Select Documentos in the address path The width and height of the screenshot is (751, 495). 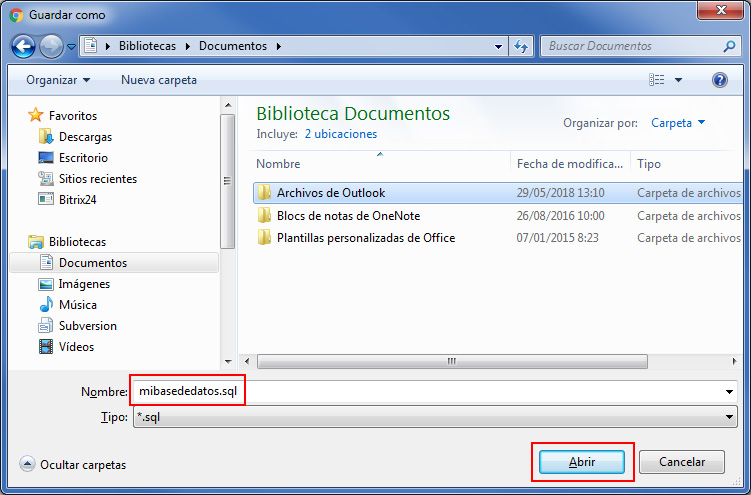[x=233, y=46]
